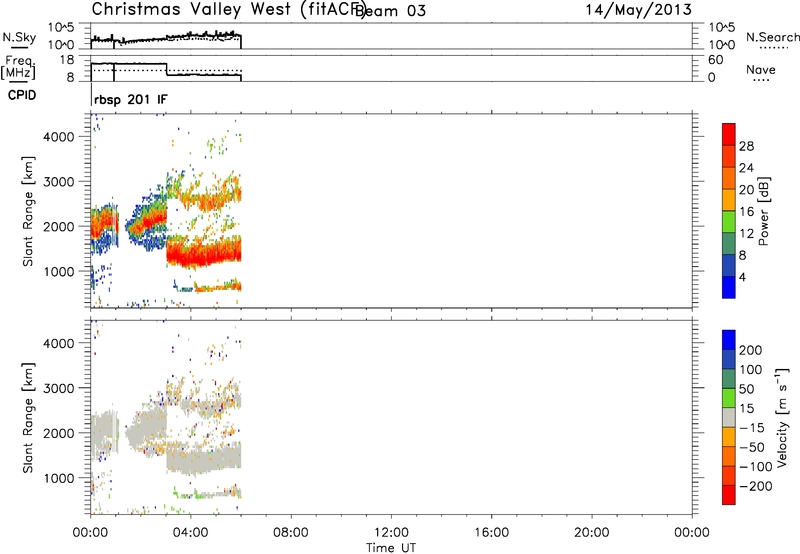Select the "Velocity [m s-1]" color bar title
Image resolution: width=800 pixels, height=554 pixels.
point(782,418)
